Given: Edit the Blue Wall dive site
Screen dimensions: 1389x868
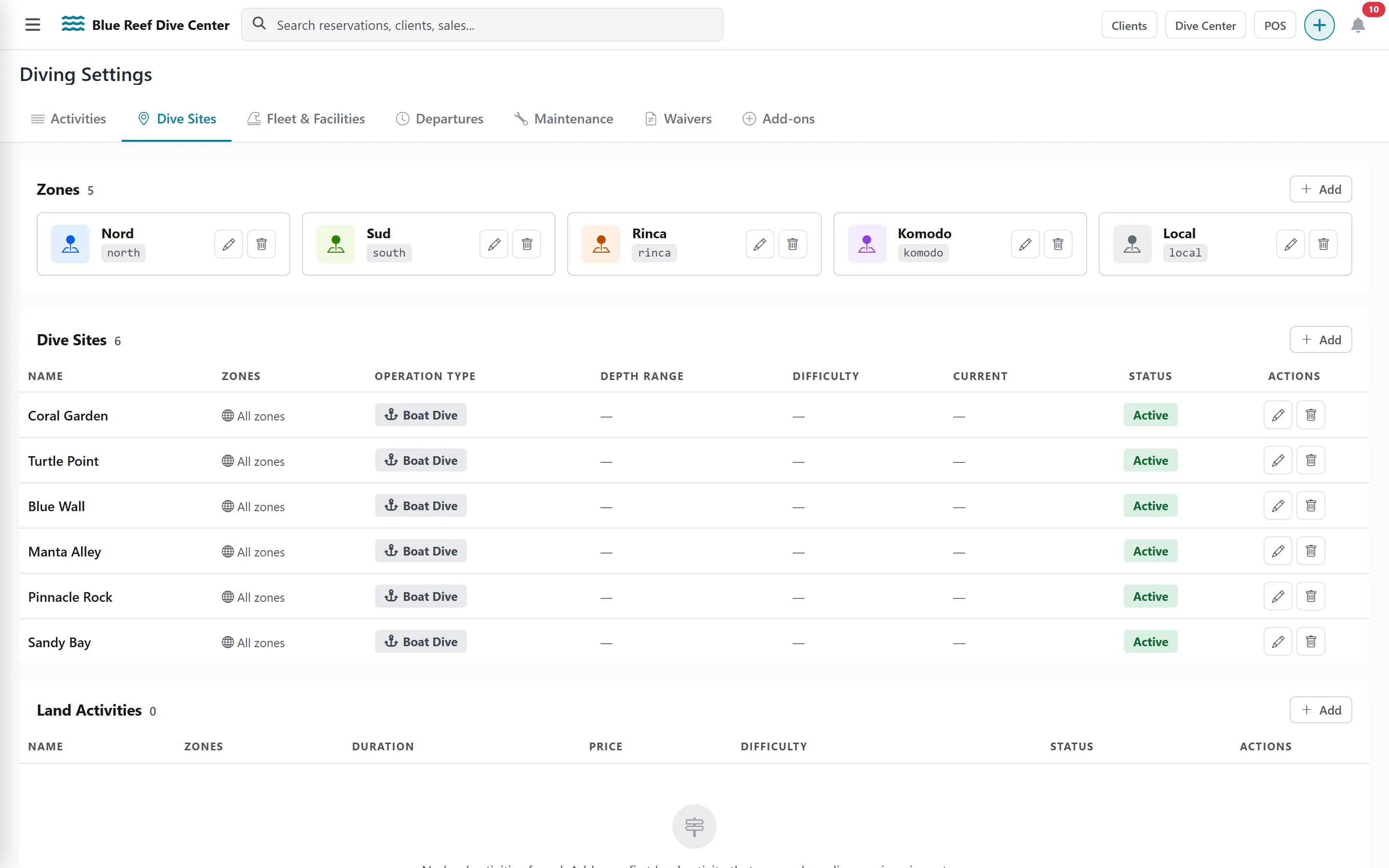Looking at the screenshot, I should 1278,506.
